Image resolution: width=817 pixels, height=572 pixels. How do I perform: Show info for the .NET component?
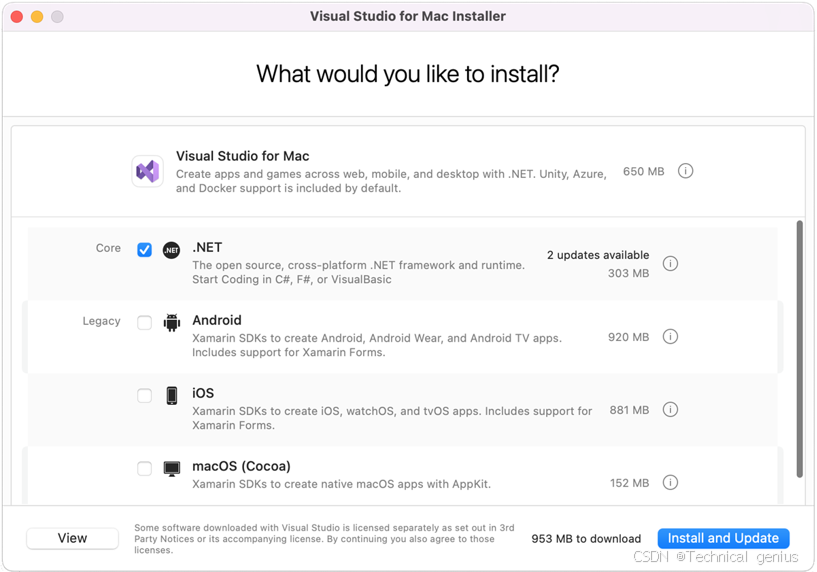[670, 264]
